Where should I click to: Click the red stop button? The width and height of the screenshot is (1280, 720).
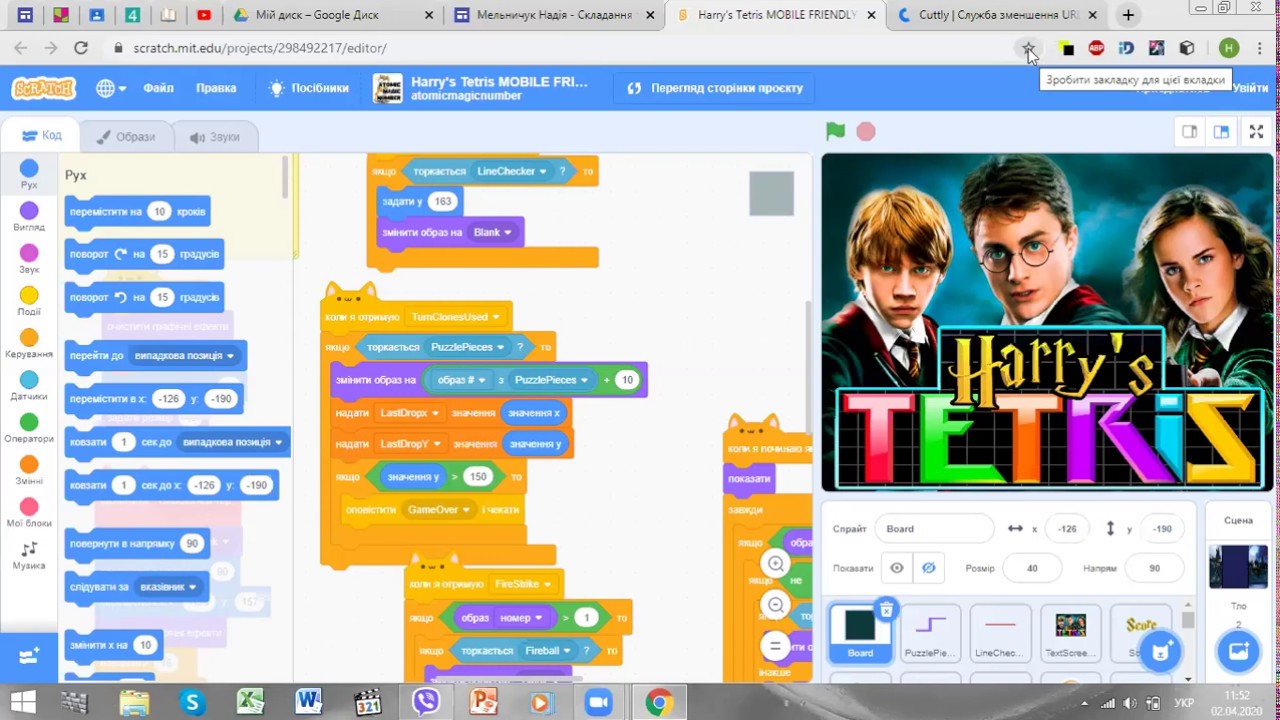(x=866, y=131)
